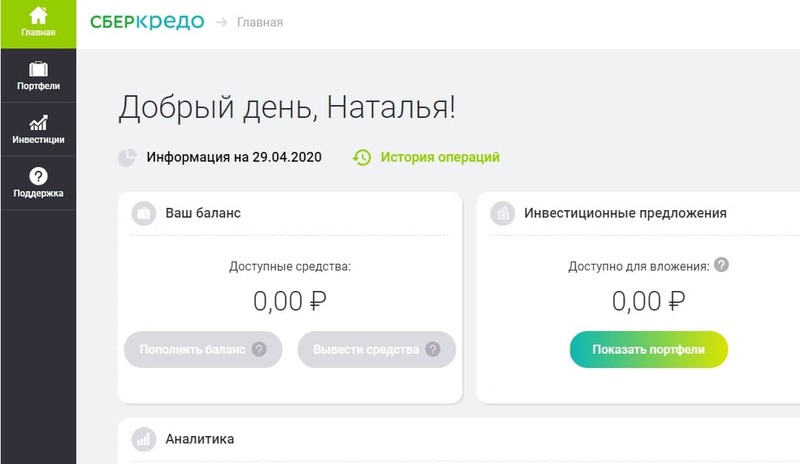800x464 pixels.
Task: Click the pie chart icon near date
Action: (128, 157)
